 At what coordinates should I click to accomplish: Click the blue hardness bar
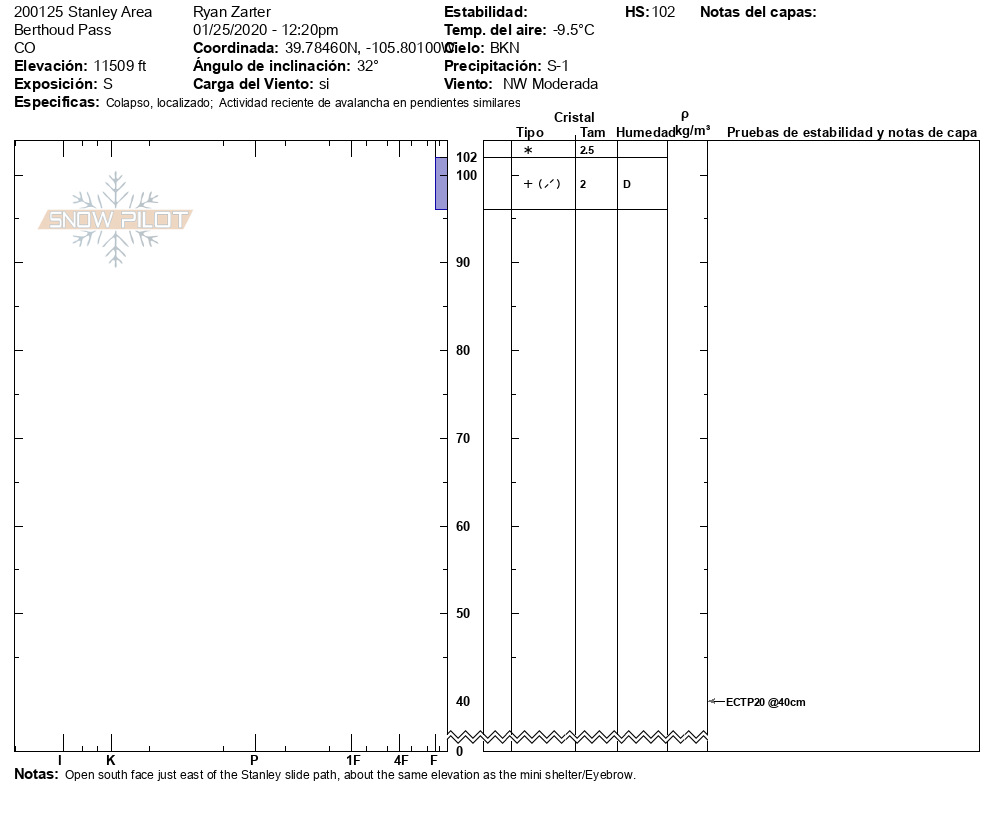pos(441,183)
